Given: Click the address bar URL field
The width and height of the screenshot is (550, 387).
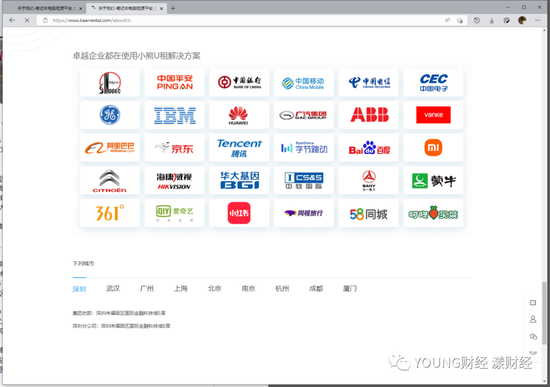Looking at the screenshot, I should [242, 20].
